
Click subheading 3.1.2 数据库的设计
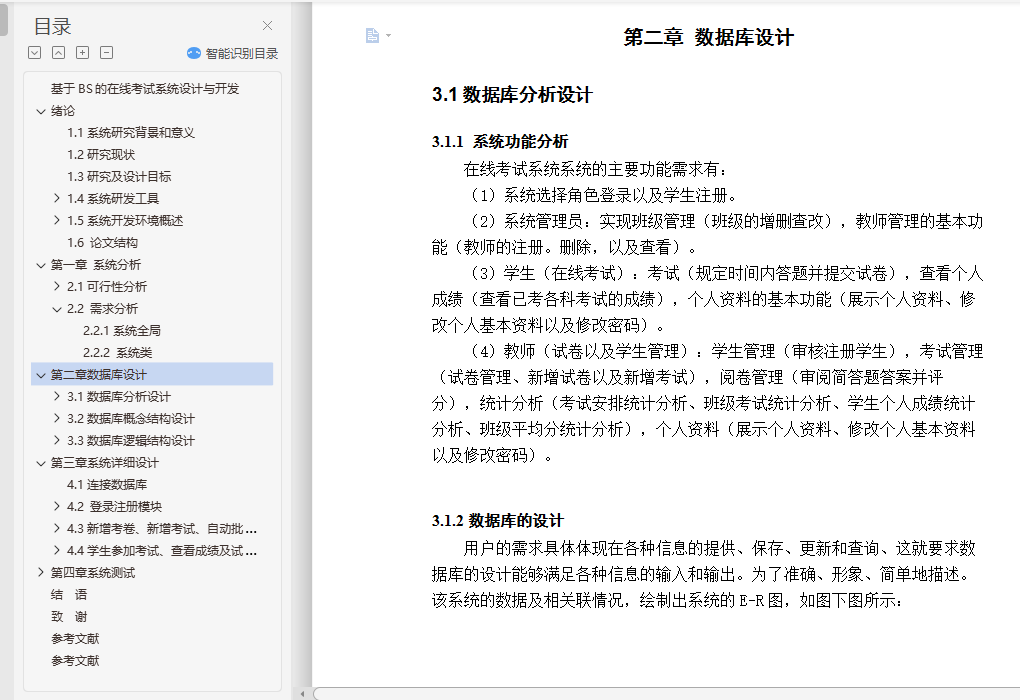[x=498, y=520]
